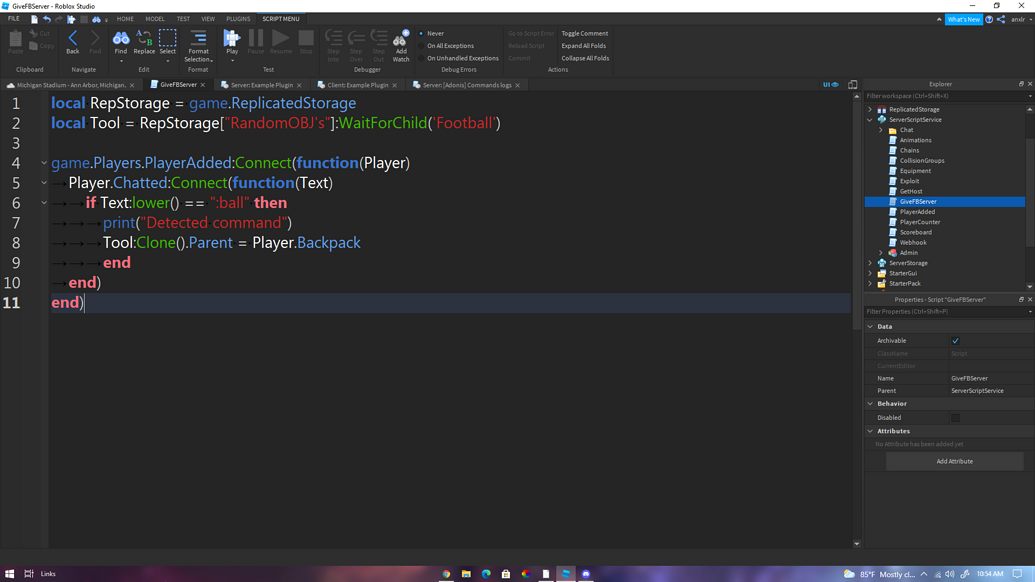The width and height of the screenshot is (1035, 582).
Task: Open Chrome from the taskbar
Action: (x=446, y=574)
